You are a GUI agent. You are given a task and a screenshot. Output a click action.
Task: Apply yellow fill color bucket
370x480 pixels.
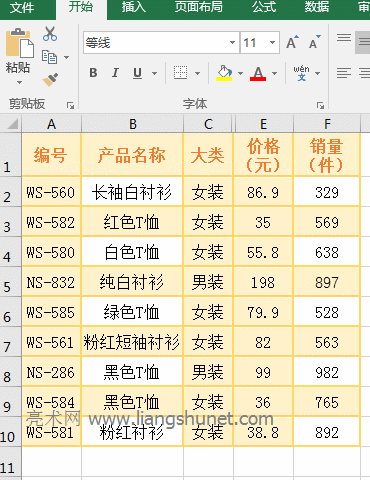pyautogui.click(x=224, y=73)
